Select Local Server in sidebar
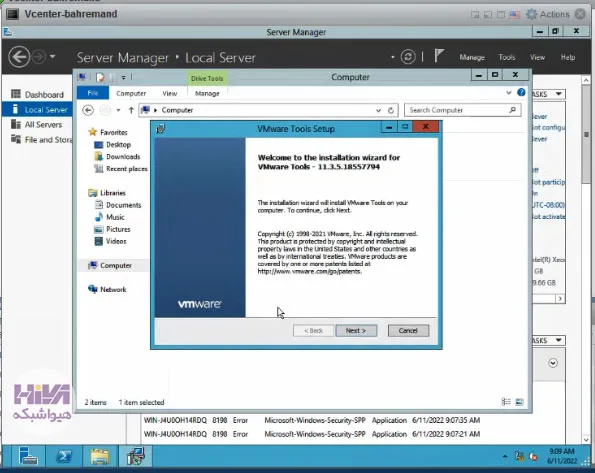This screenshot has width=595, height=473. (x=37, y=110)
